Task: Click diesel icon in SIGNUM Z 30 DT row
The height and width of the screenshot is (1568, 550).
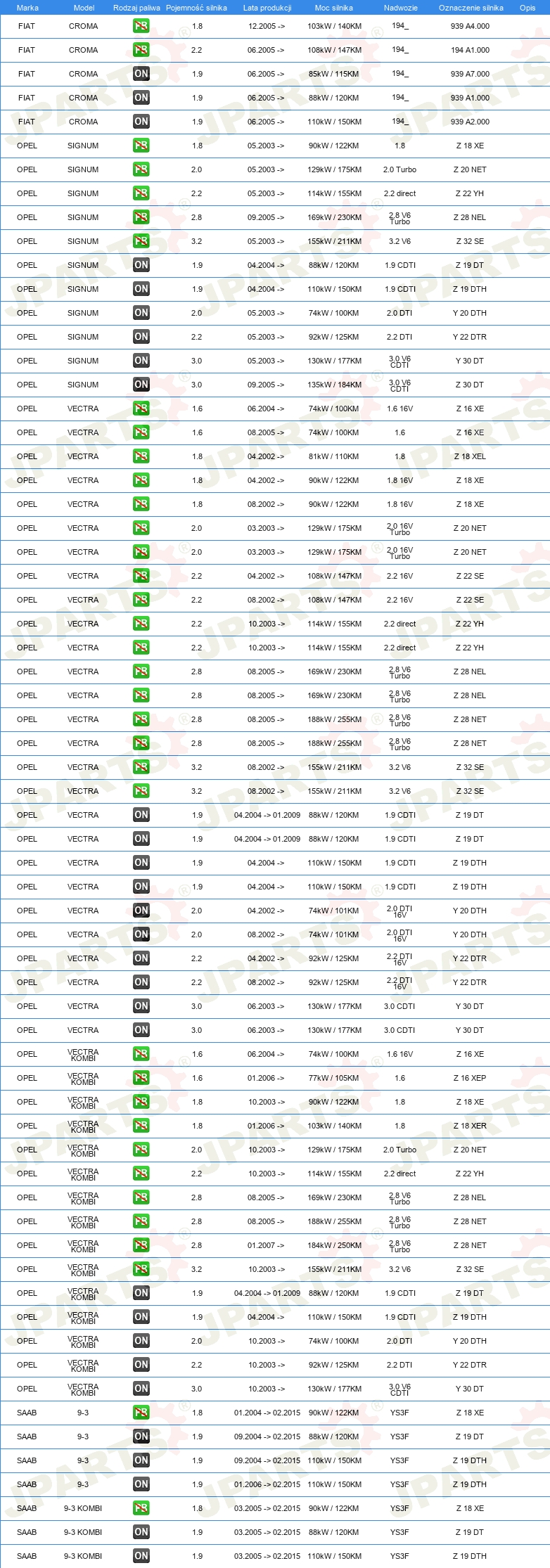Action: coord(141,385)
